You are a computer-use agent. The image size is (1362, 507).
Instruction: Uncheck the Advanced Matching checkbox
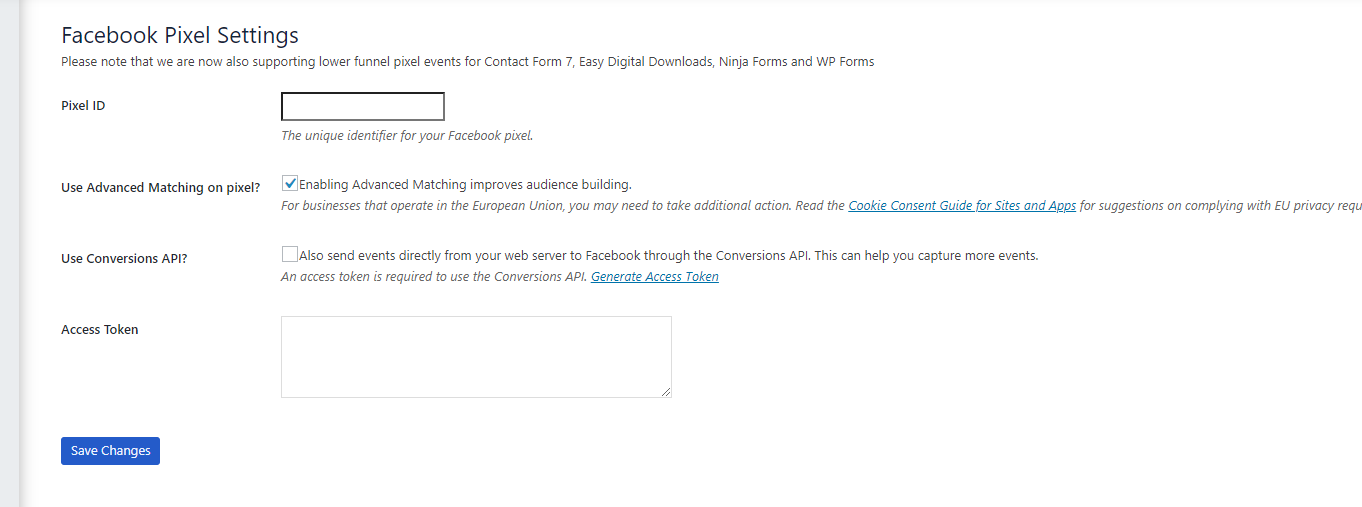[290, 184]
